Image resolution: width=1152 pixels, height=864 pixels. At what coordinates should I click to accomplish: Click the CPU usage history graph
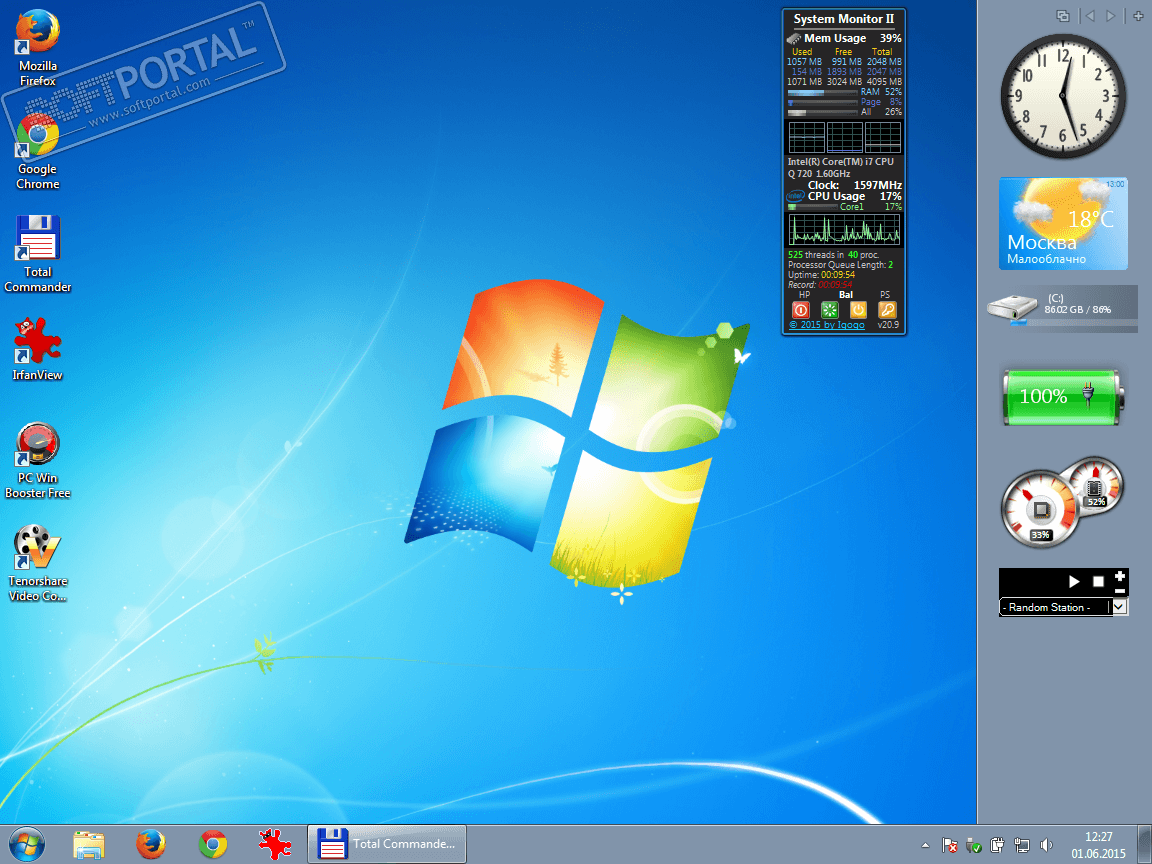pos(844,229)
